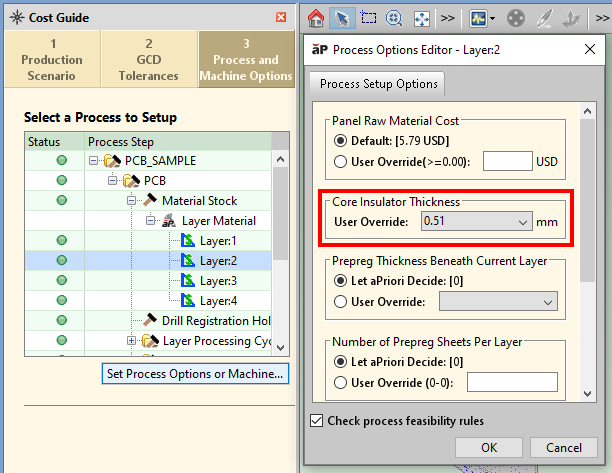Confirm dialog with OK button

coord(489,447)
